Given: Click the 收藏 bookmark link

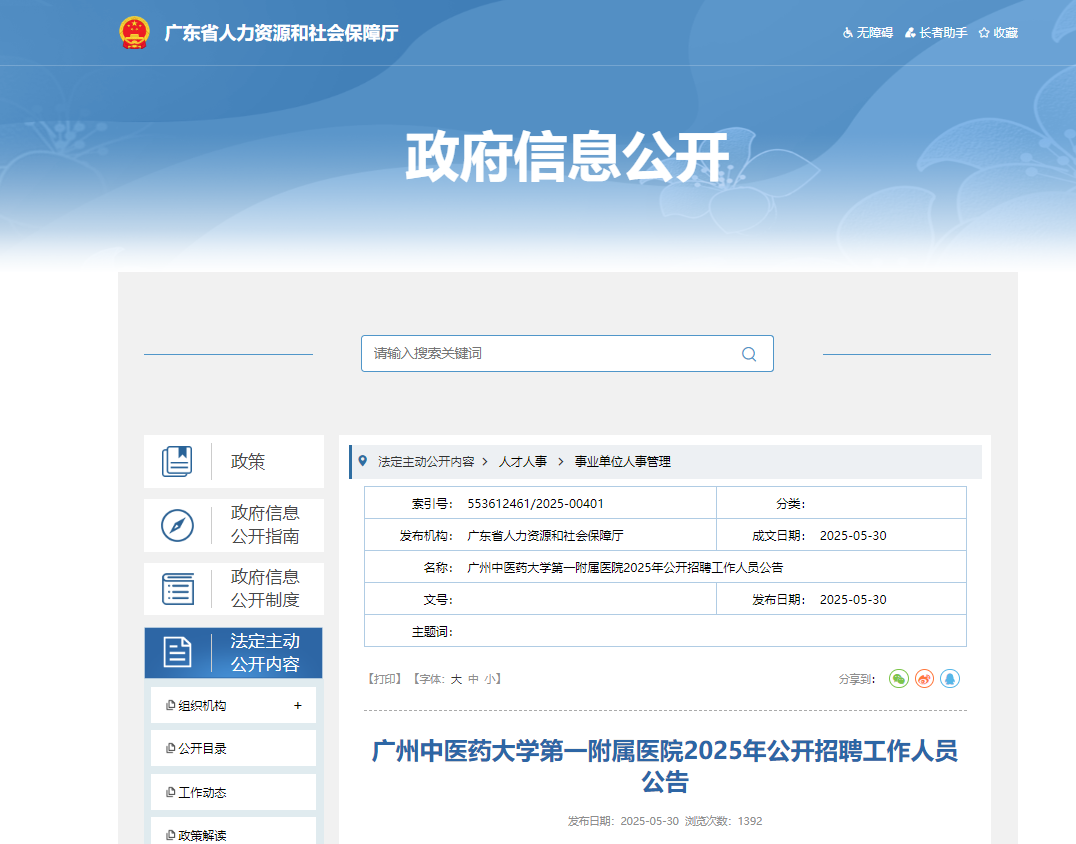Looking at the screenshot, I should 998,32.
